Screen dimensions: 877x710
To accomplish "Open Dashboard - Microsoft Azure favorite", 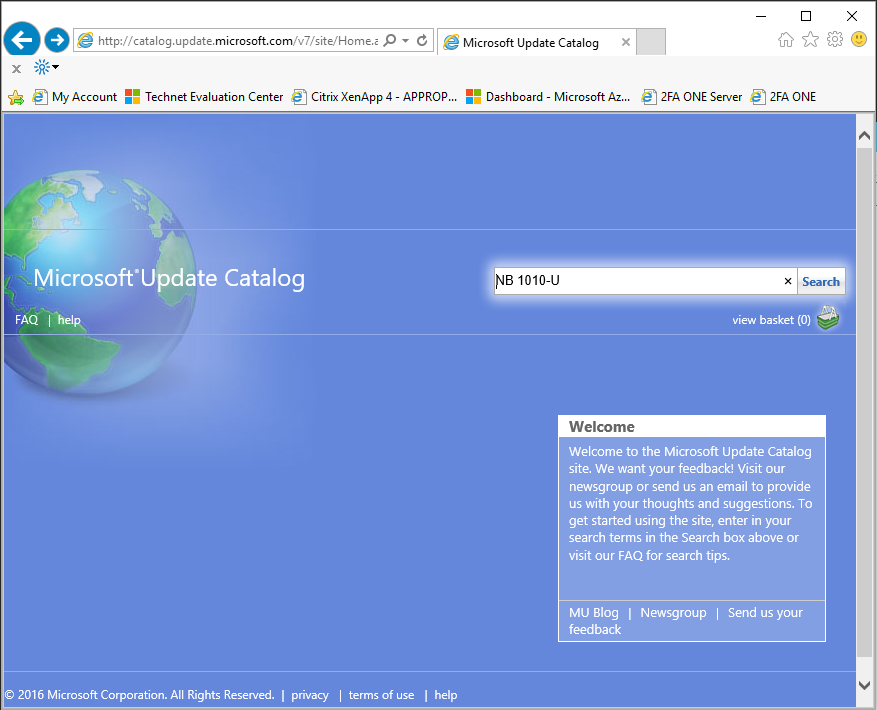I will pyautogui.click(x=548, y=97).
